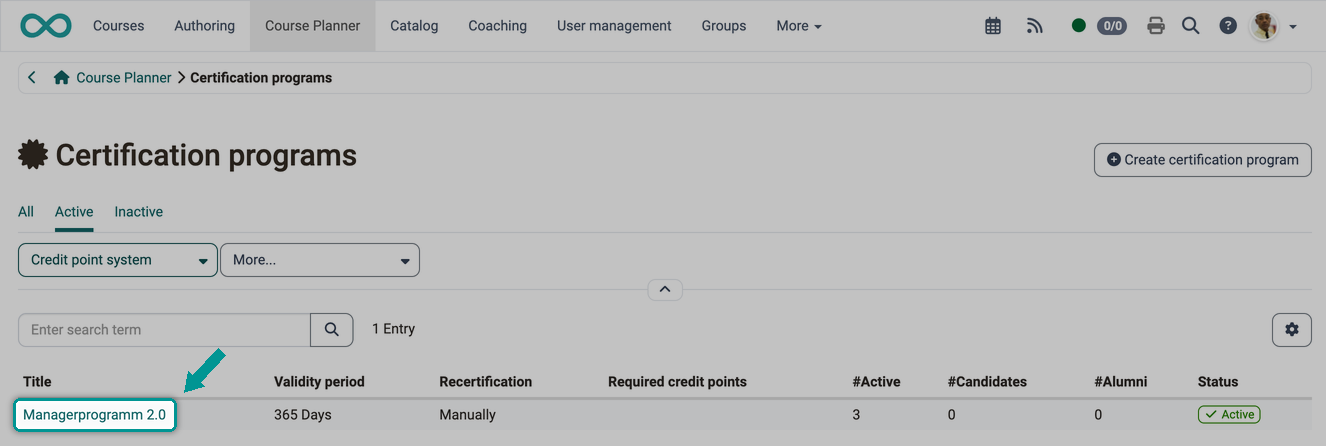Click Create certification program button
Image resolution: width=1326 pixels, height=446 pixels.
tap(1203, 160)
